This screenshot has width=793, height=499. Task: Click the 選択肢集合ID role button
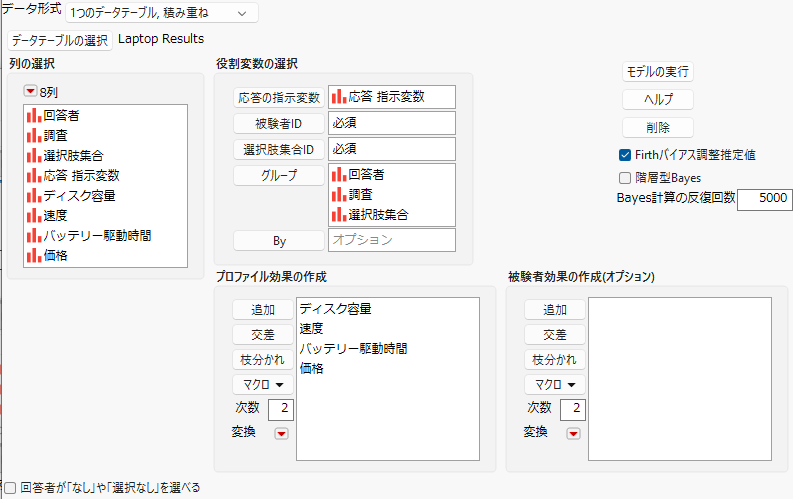click(279, 150)
